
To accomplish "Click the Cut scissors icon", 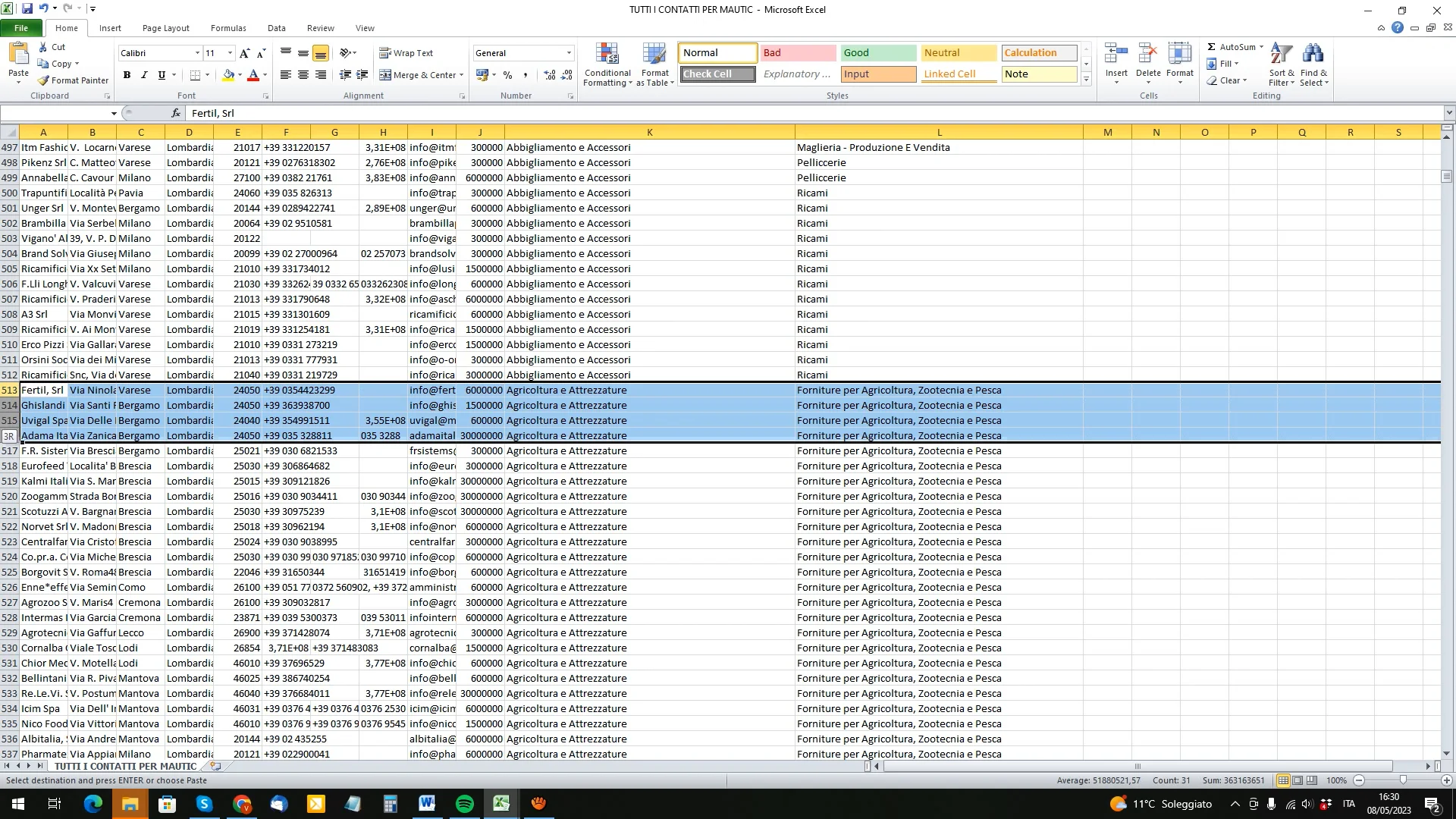I will pyautogui.click(x=44, y=47).
